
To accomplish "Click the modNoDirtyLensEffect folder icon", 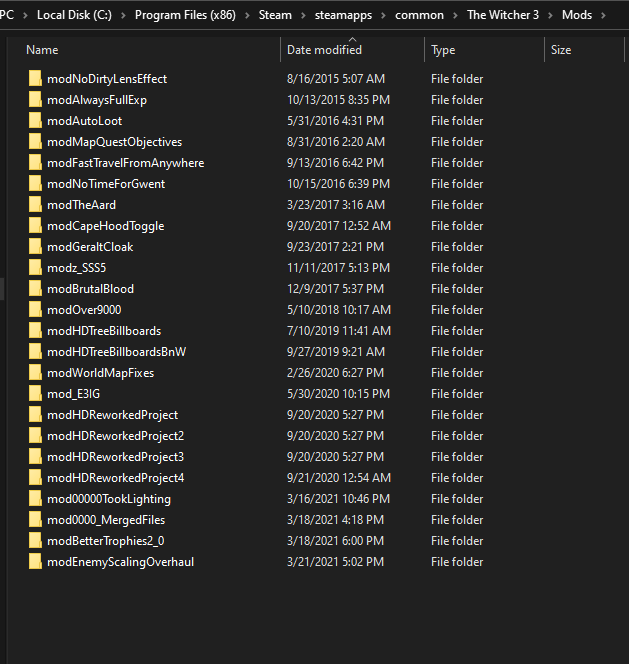I will point(35,79).
